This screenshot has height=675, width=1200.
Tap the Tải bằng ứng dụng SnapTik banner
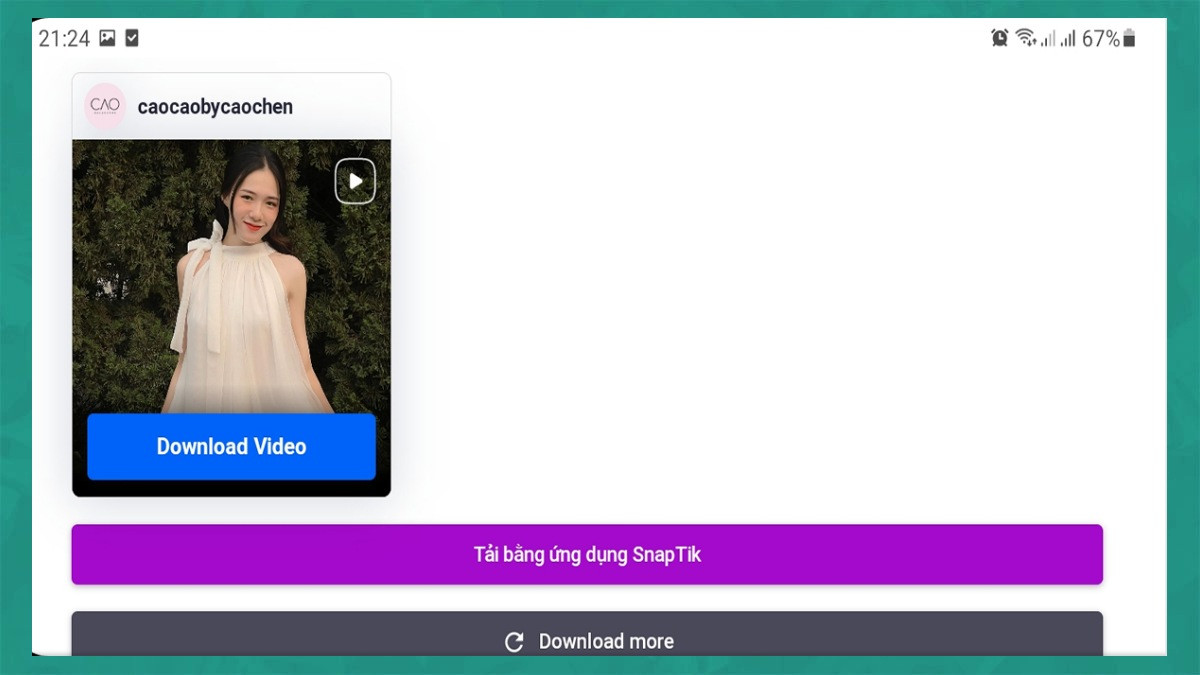(x=588, y=554)
